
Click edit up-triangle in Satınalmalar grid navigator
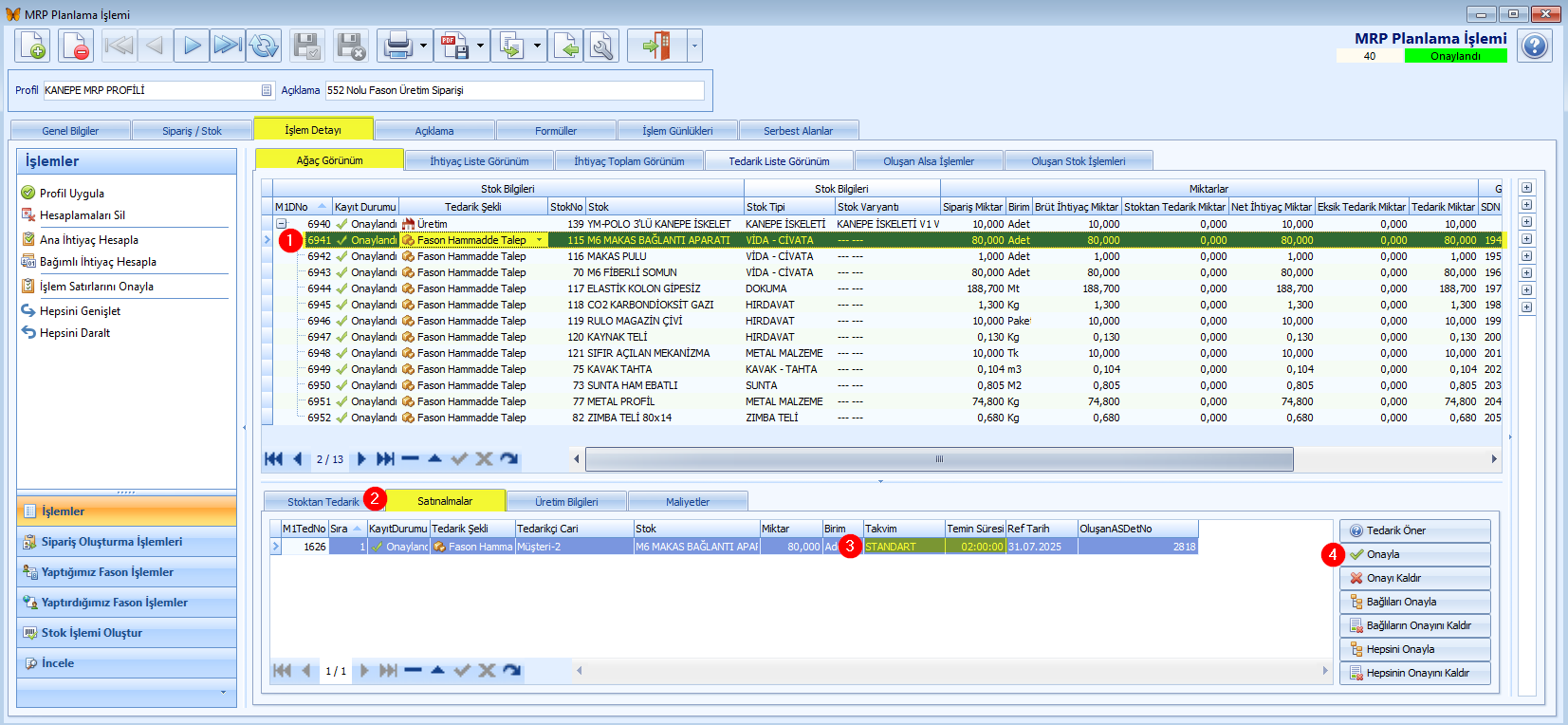[437, 671]
